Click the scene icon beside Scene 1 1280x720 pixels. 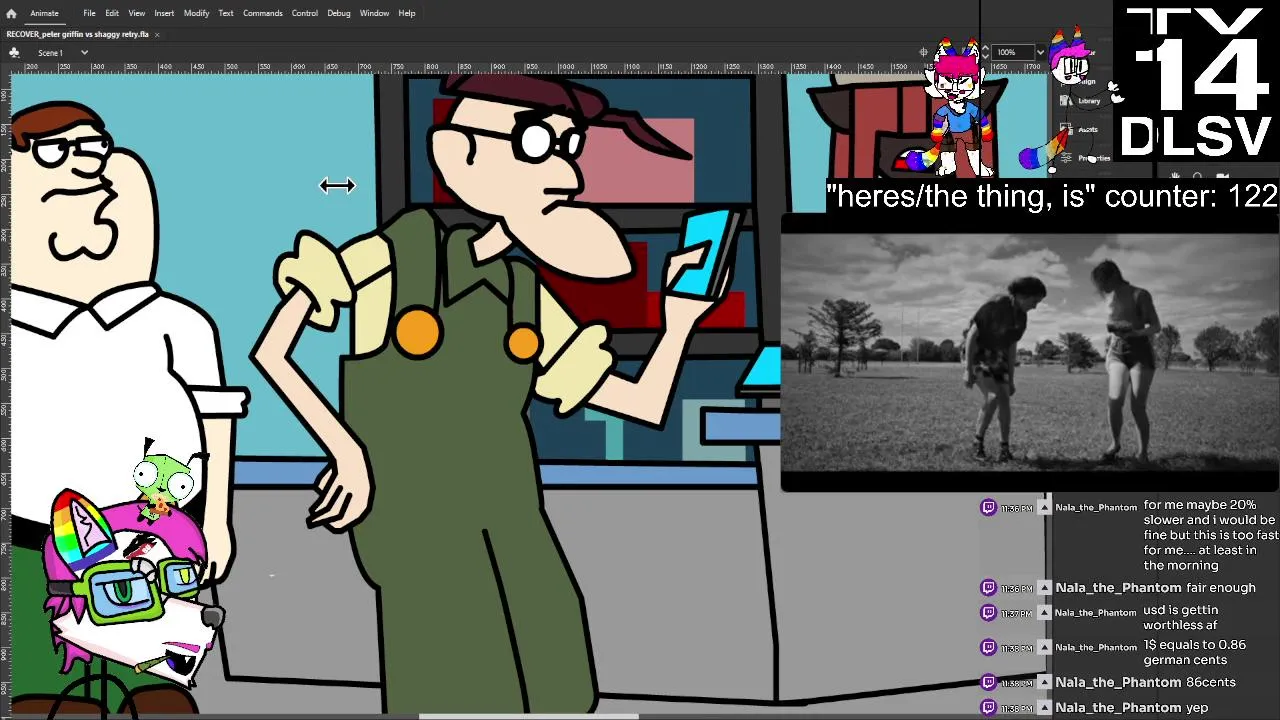(x=14, y=52)
